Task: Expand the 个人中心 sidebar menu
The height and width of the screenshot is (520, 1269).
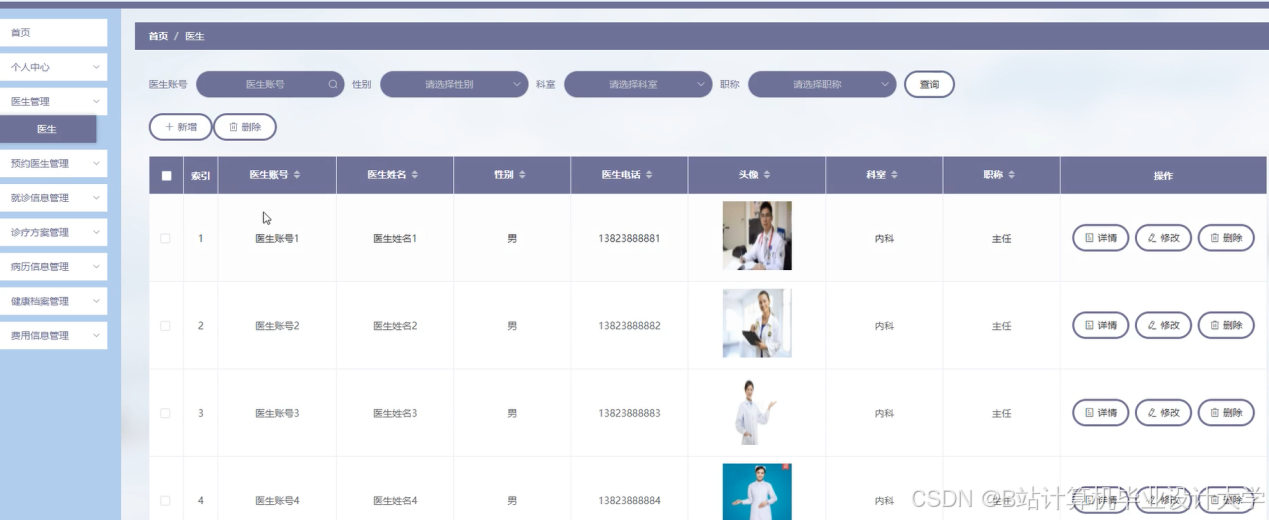Action: click(54, 67)
